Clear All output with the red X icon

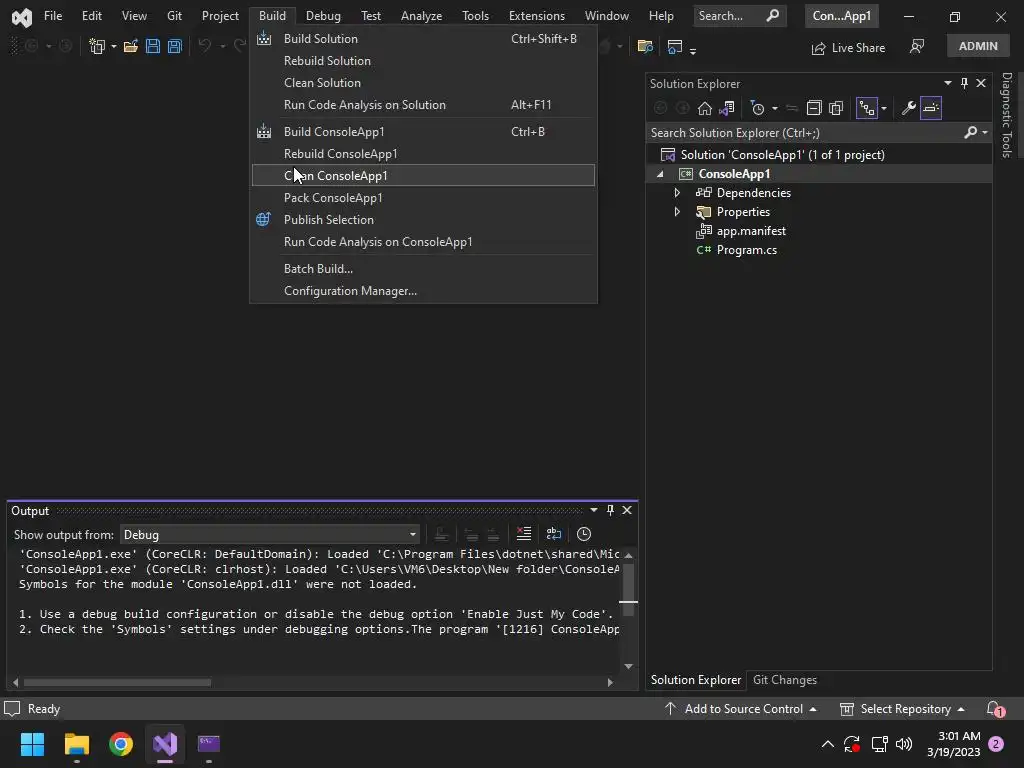click(524, 534)
